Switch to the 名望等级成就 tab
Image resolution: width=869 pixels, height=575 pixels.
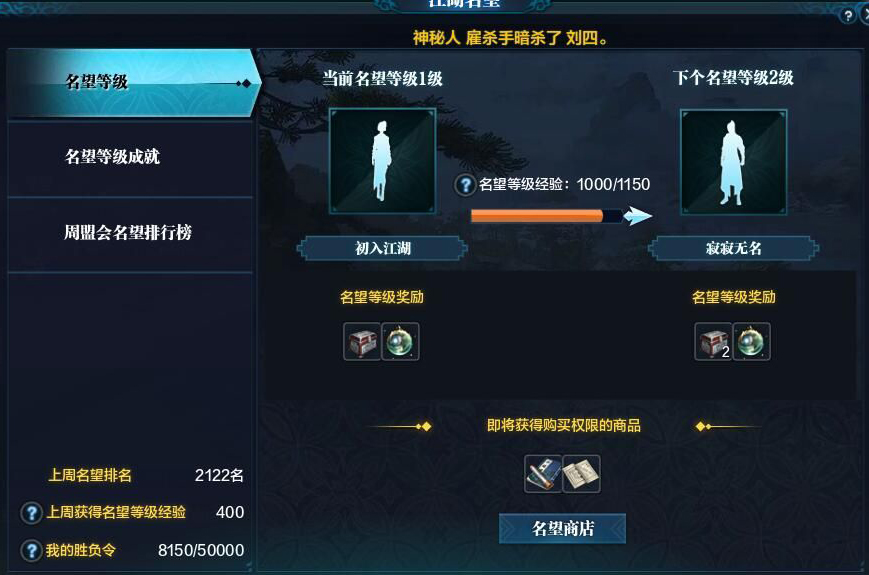click(130, 157)
